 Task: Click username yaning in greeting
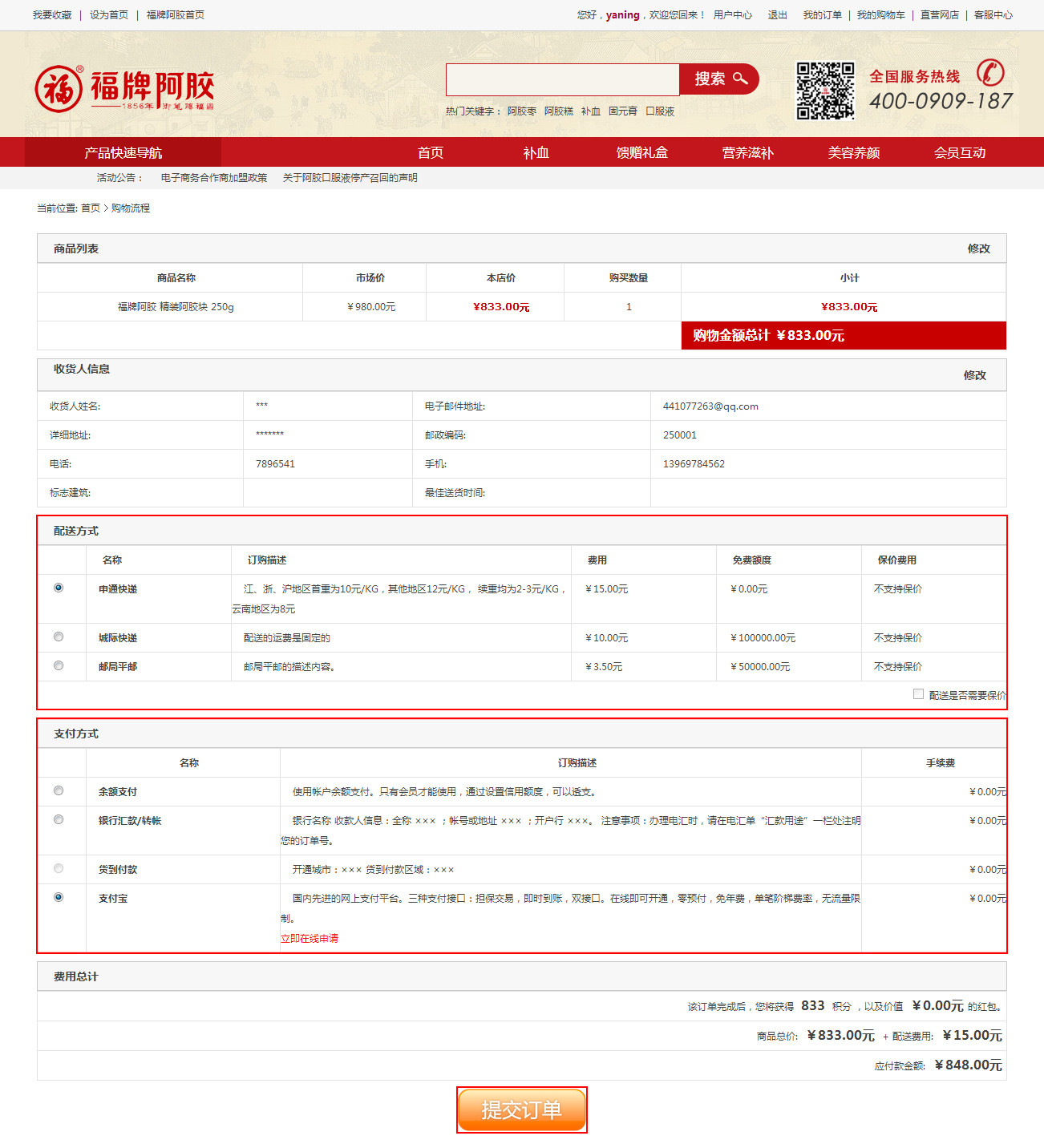623,15
